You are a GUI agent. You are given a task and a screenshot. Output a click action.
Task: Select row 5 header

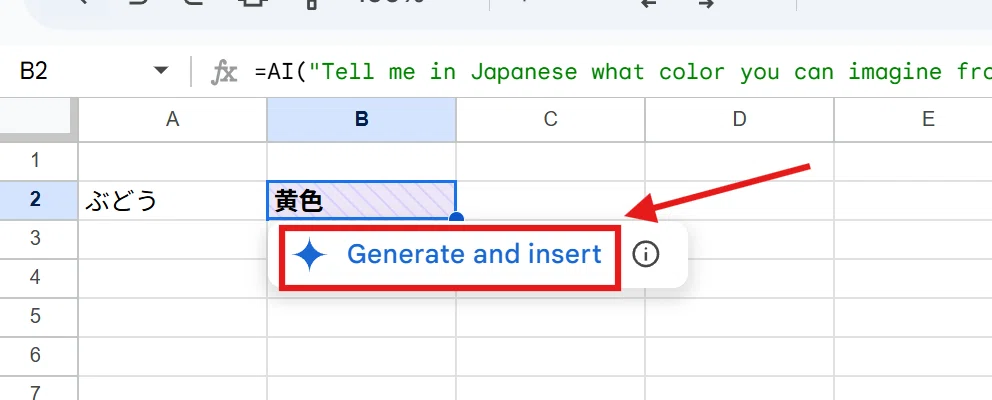click(x=35, y=316)
